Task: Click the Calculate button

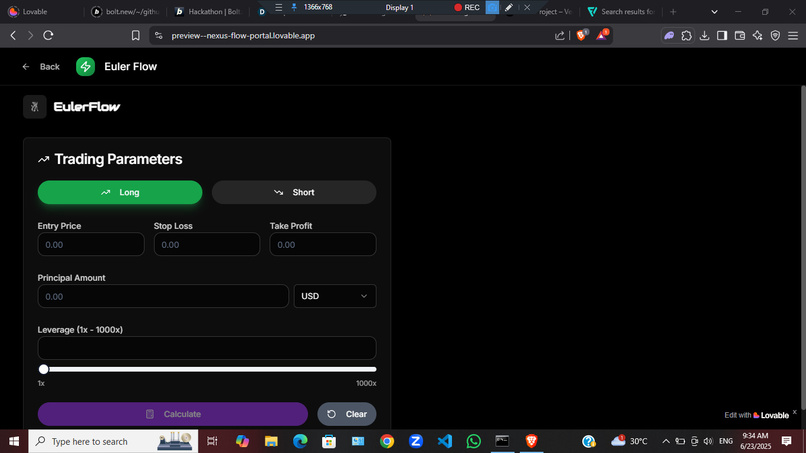Action: (x=173, y=414)
